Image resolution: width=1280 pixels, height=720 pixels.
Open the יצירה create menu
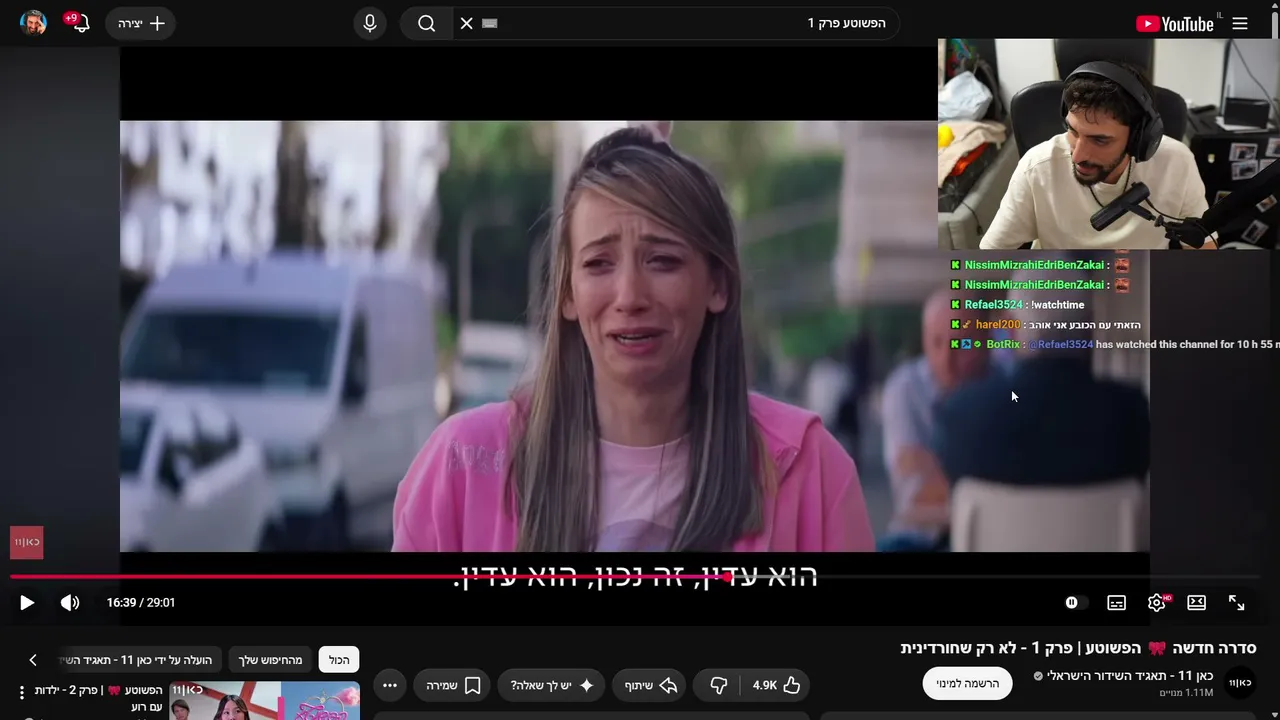coord(141,23)
